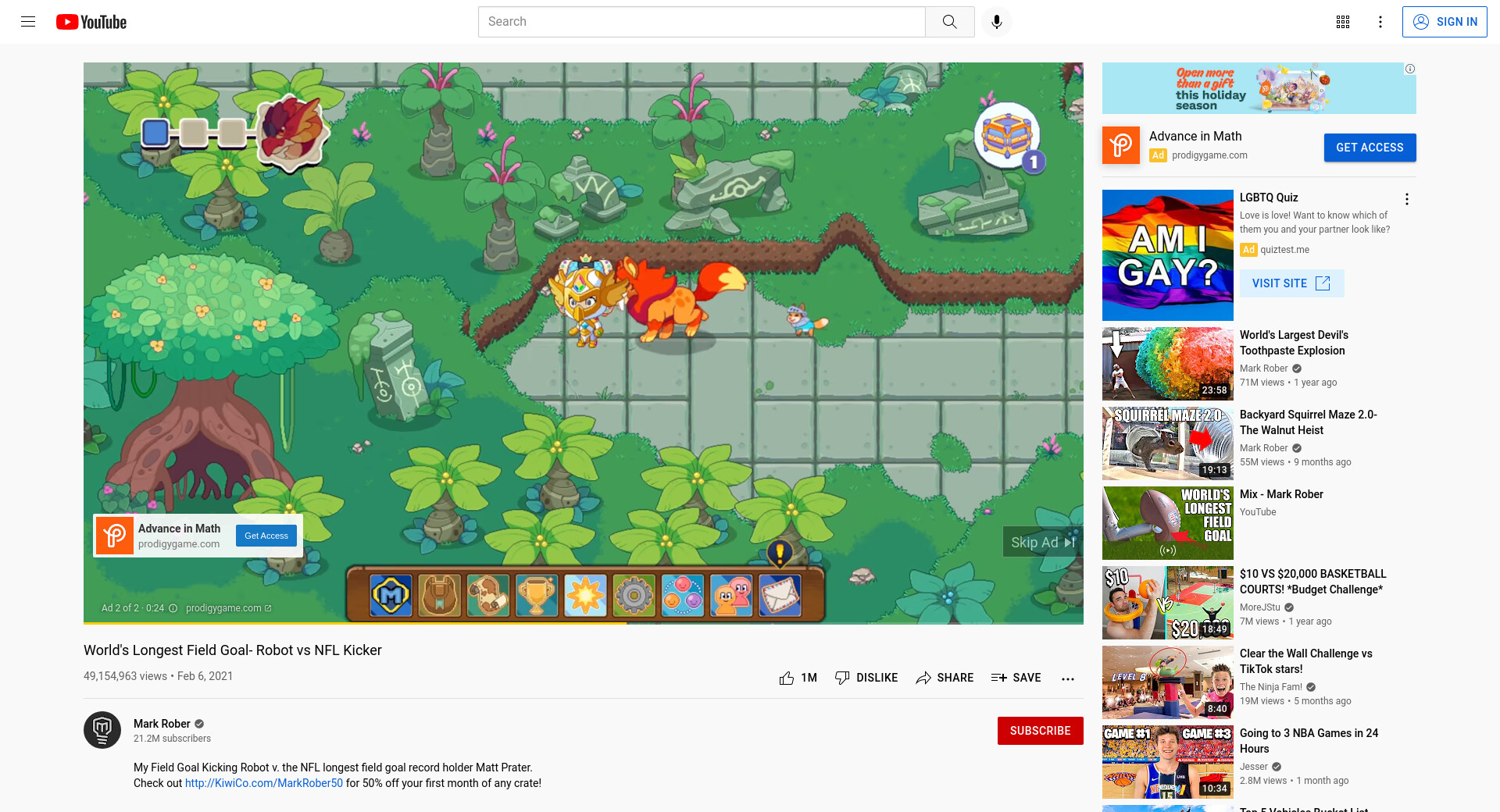
Task: Click Get Access on video ad overlay
Action: pos(266,536)
